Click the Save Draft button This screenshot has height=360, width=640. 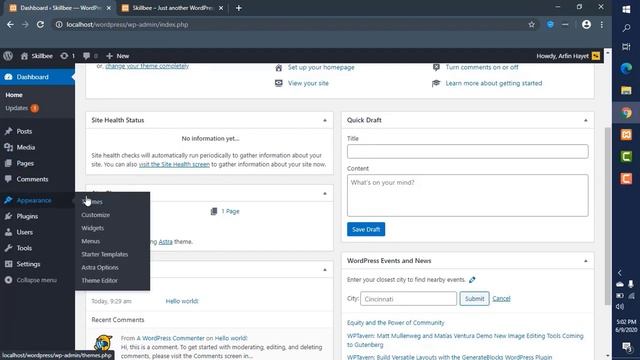(366, 229)
